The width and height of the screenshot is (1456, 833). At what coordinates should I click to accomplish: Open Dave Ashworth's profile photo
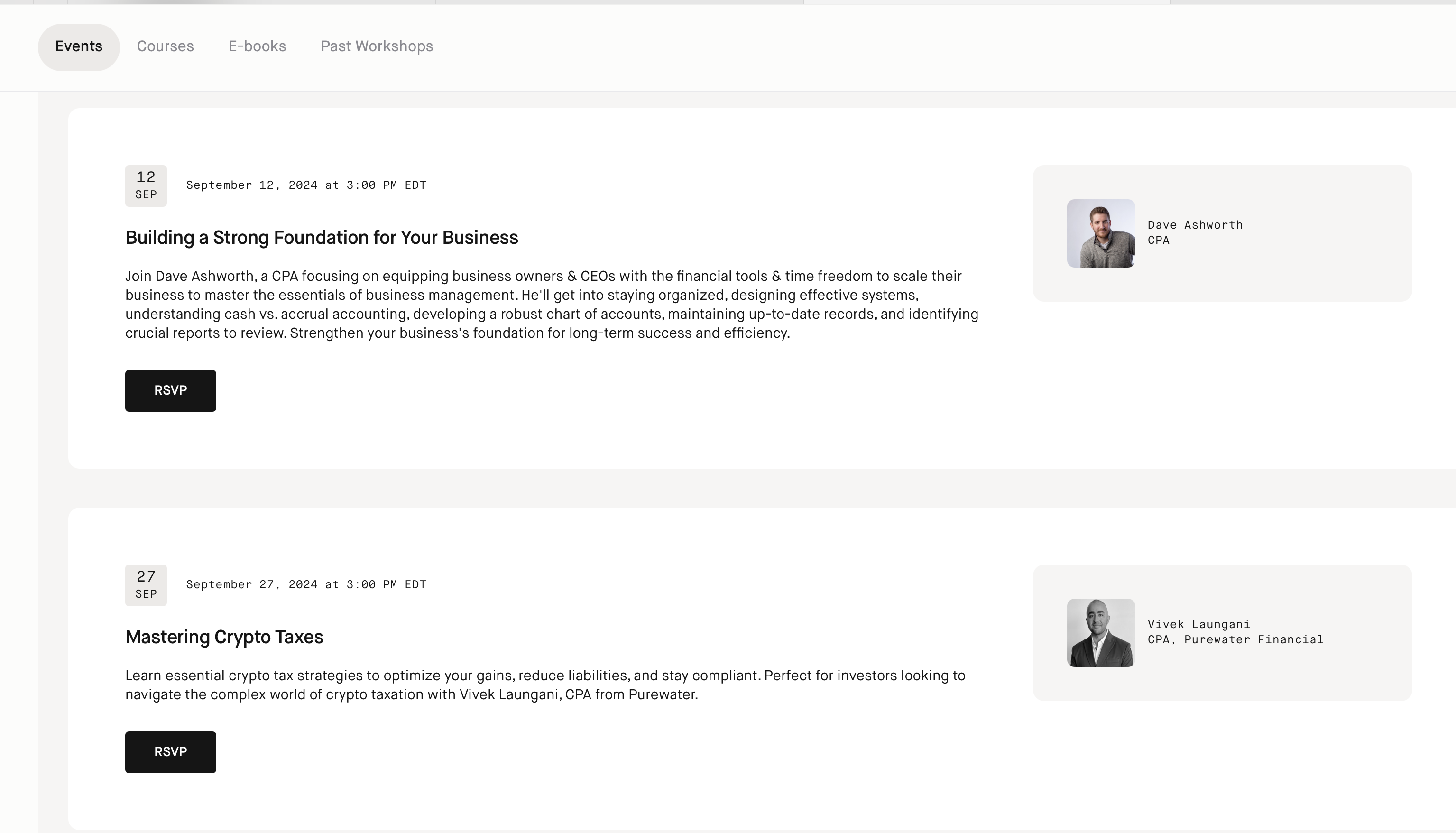pos(1100,233)
